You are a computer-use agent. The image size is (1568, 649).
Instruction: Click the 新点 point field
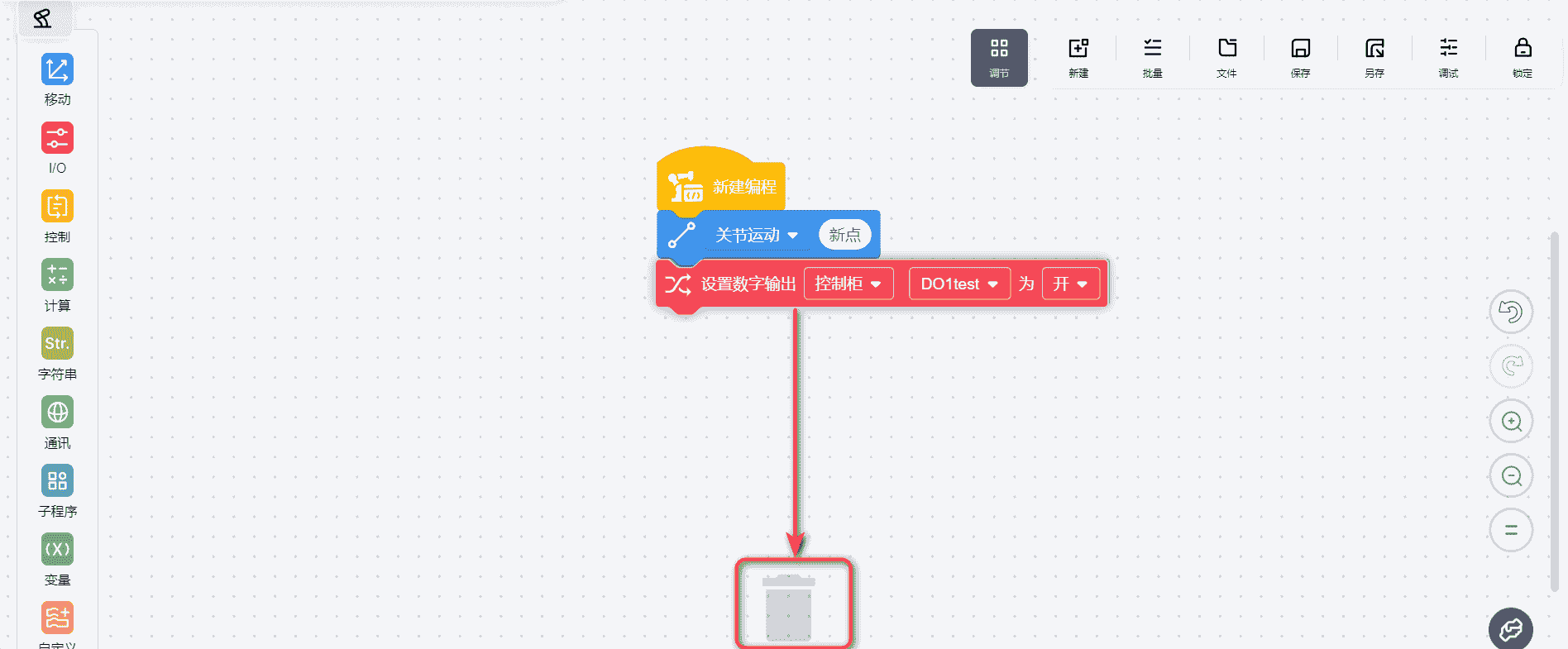[844, 236]
